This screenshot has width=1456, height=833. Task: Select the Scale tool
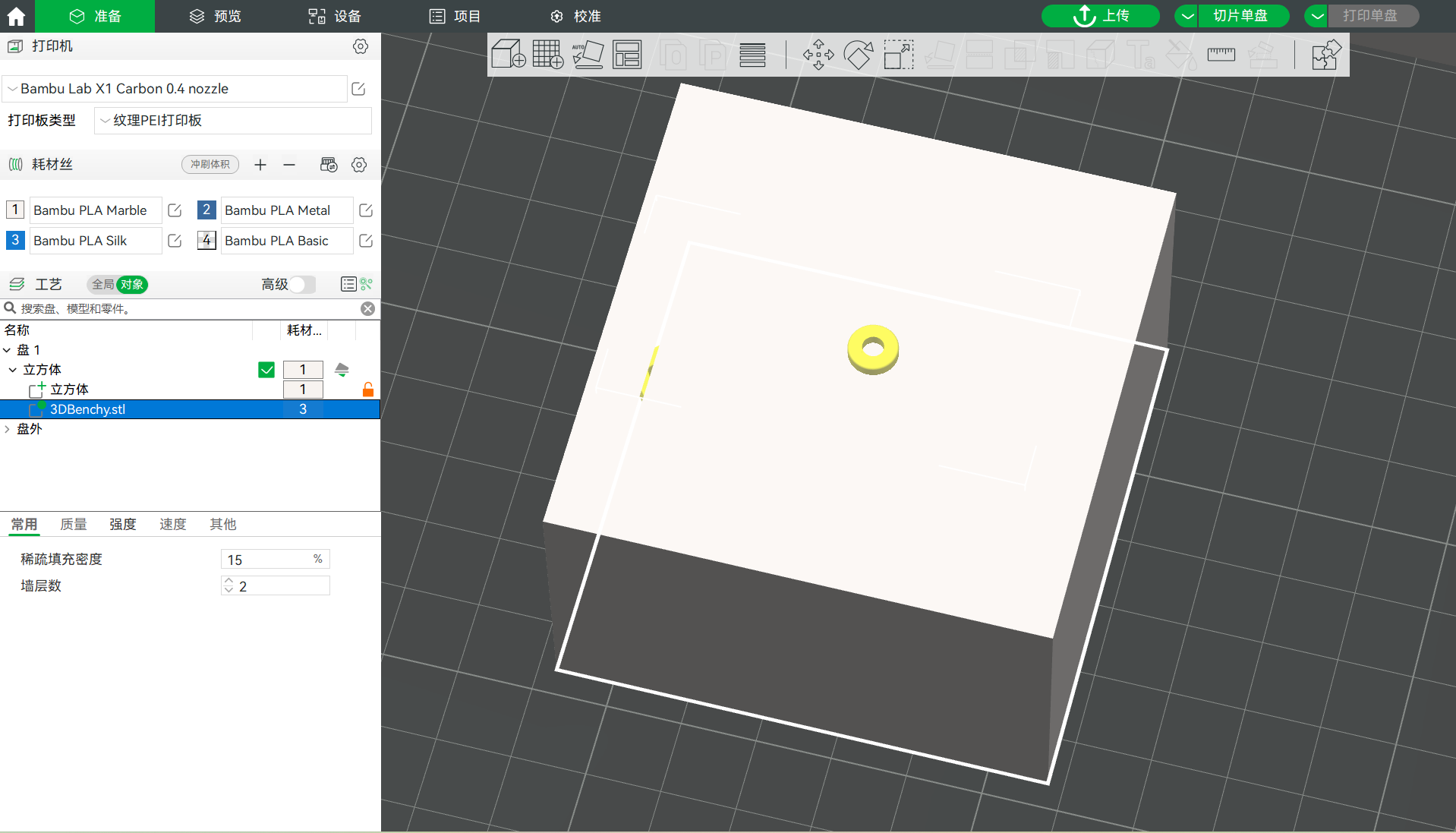coord(899,55)
